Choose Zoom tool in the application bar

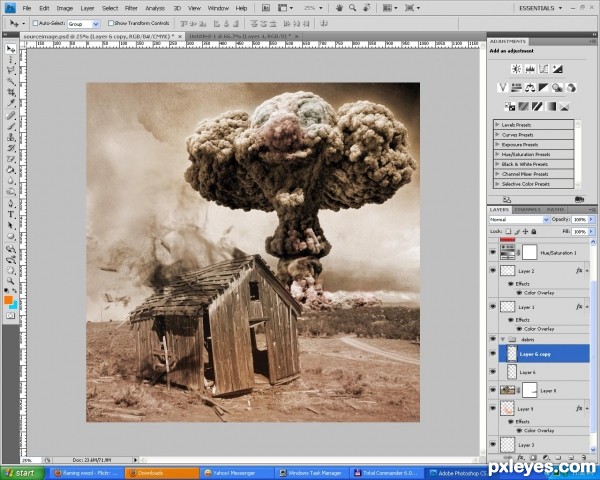(352, 8)
